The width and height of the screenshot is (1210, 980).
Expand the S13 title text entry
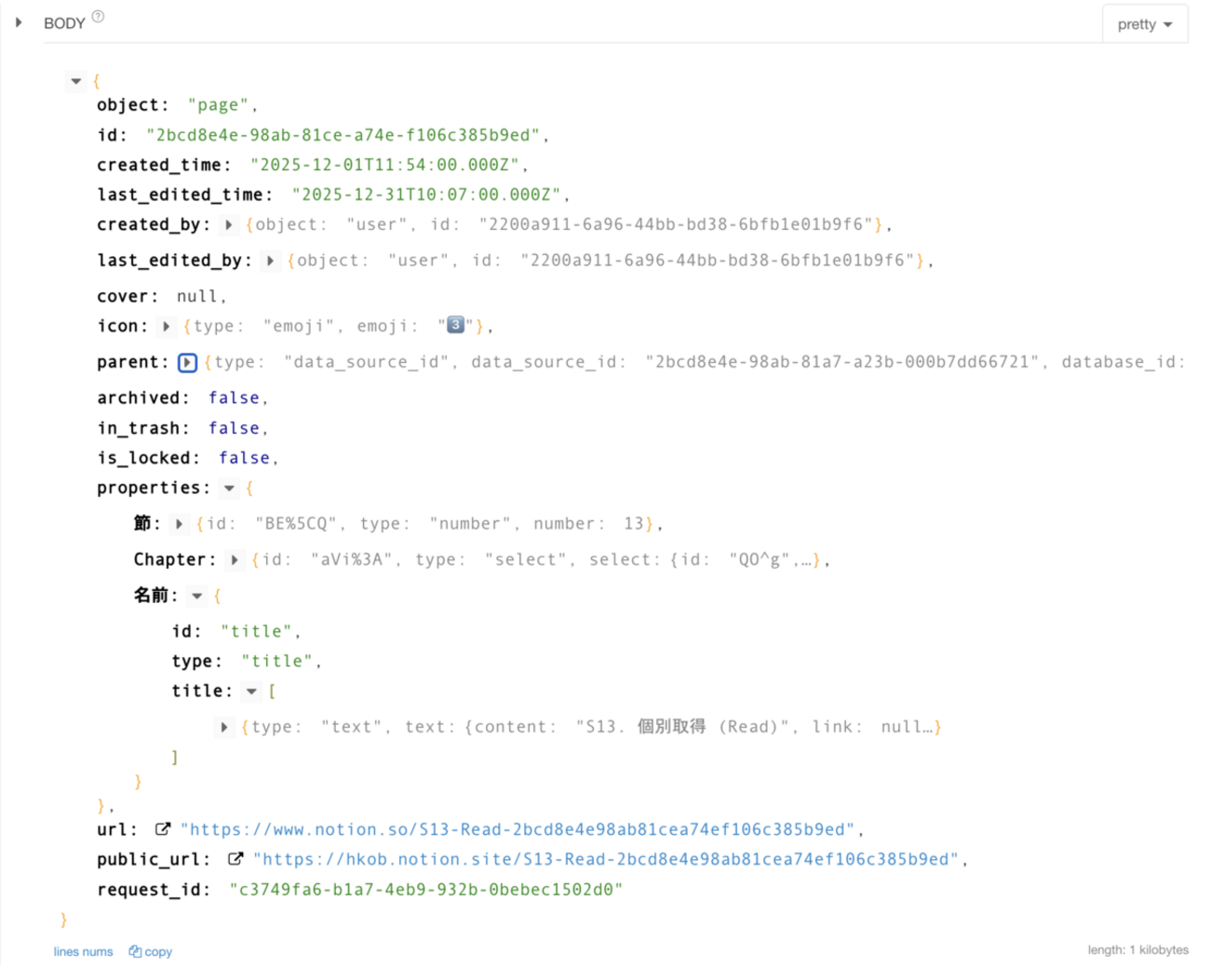(224, 727)
